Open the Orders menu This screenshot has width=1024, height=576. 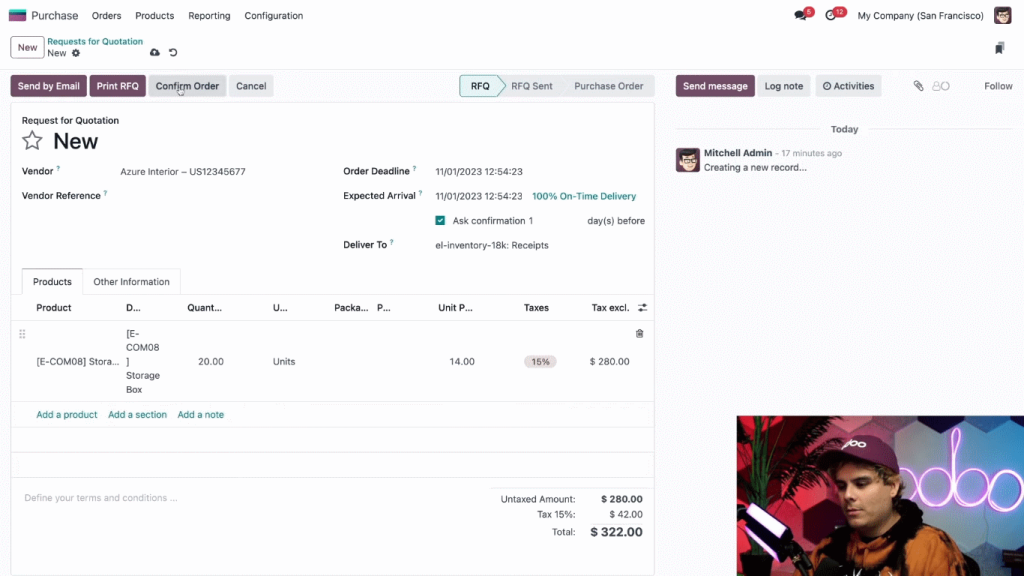point(106,16)
